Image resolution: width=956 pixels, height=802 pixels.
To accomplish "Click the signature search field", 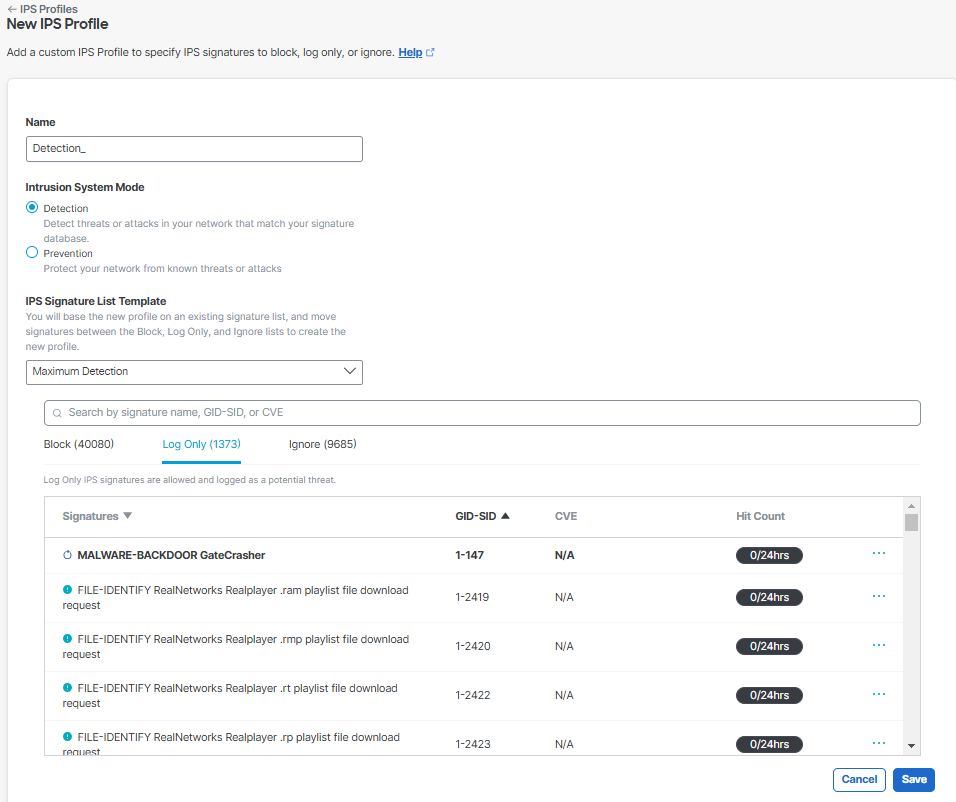I will [482, 413].
